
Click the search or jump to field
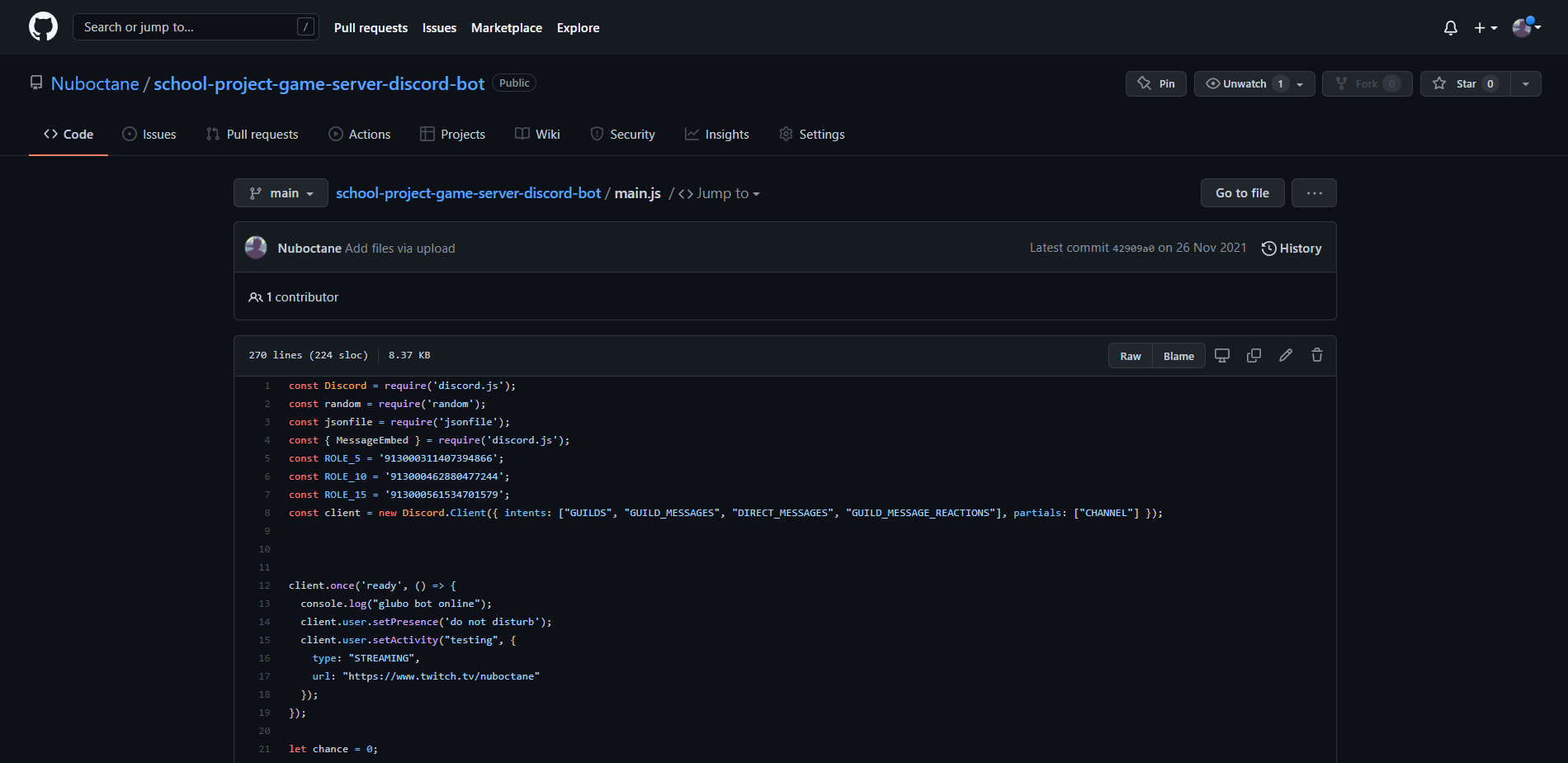(196, 26)
